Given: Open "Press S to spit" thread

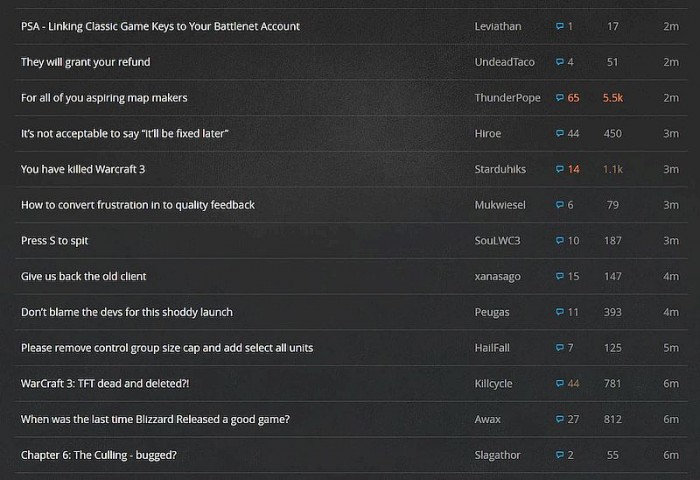Looking at the screenshot, I should click(x=55, y=240).
